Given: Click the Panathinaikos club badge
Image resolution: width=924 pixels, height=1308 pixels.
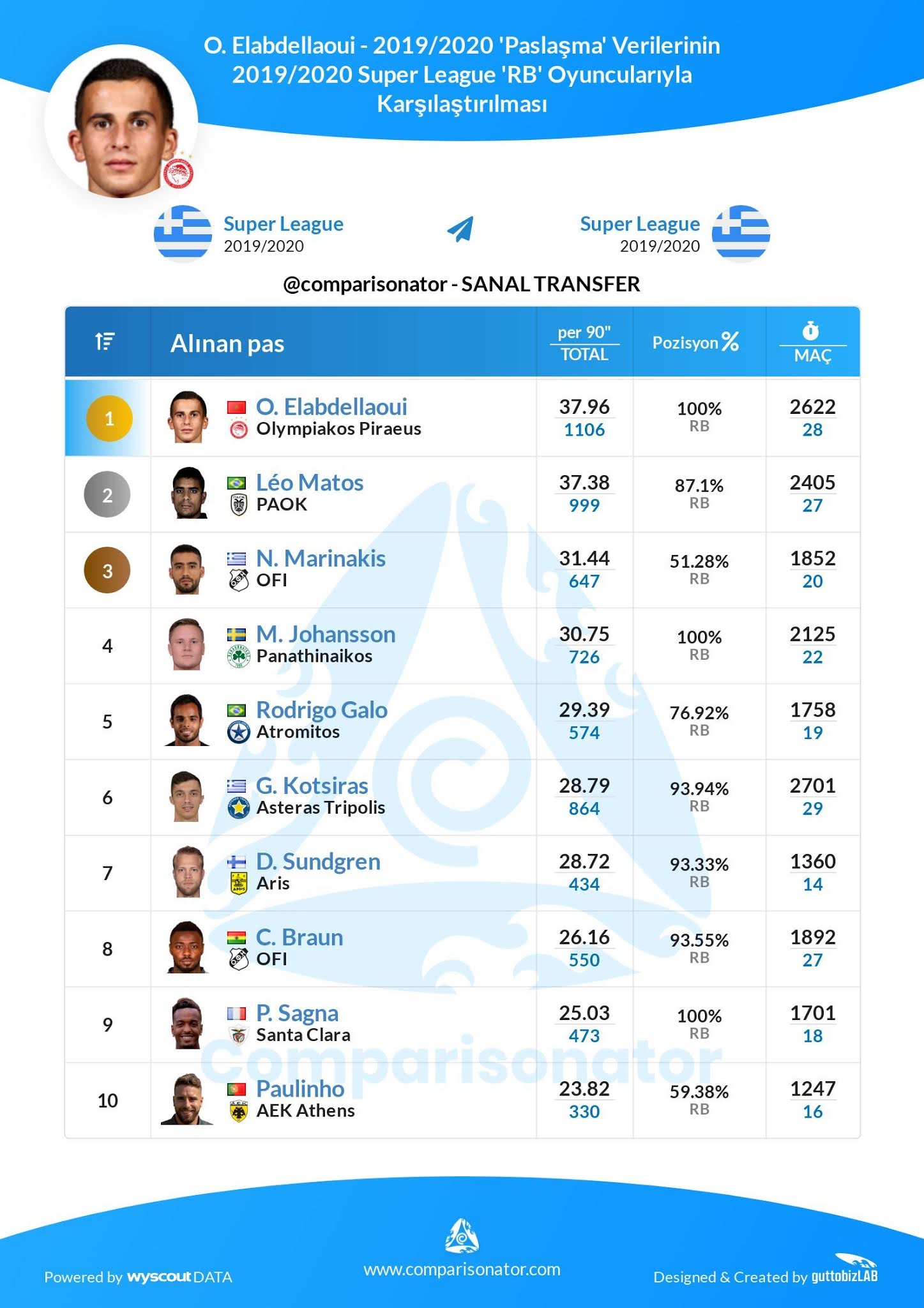Looking at the screenshot, I should (x=238, y=657).
